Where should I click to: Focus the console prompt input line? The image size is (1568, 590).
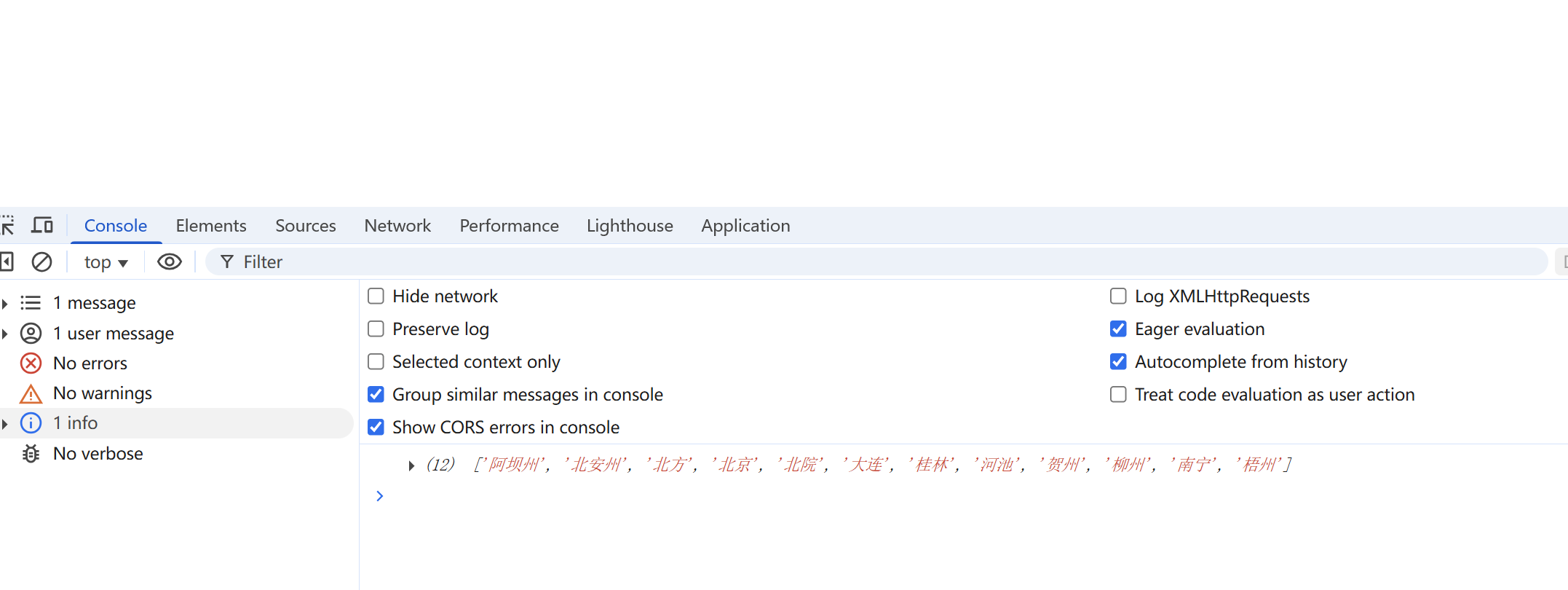[x=728, y=497]
